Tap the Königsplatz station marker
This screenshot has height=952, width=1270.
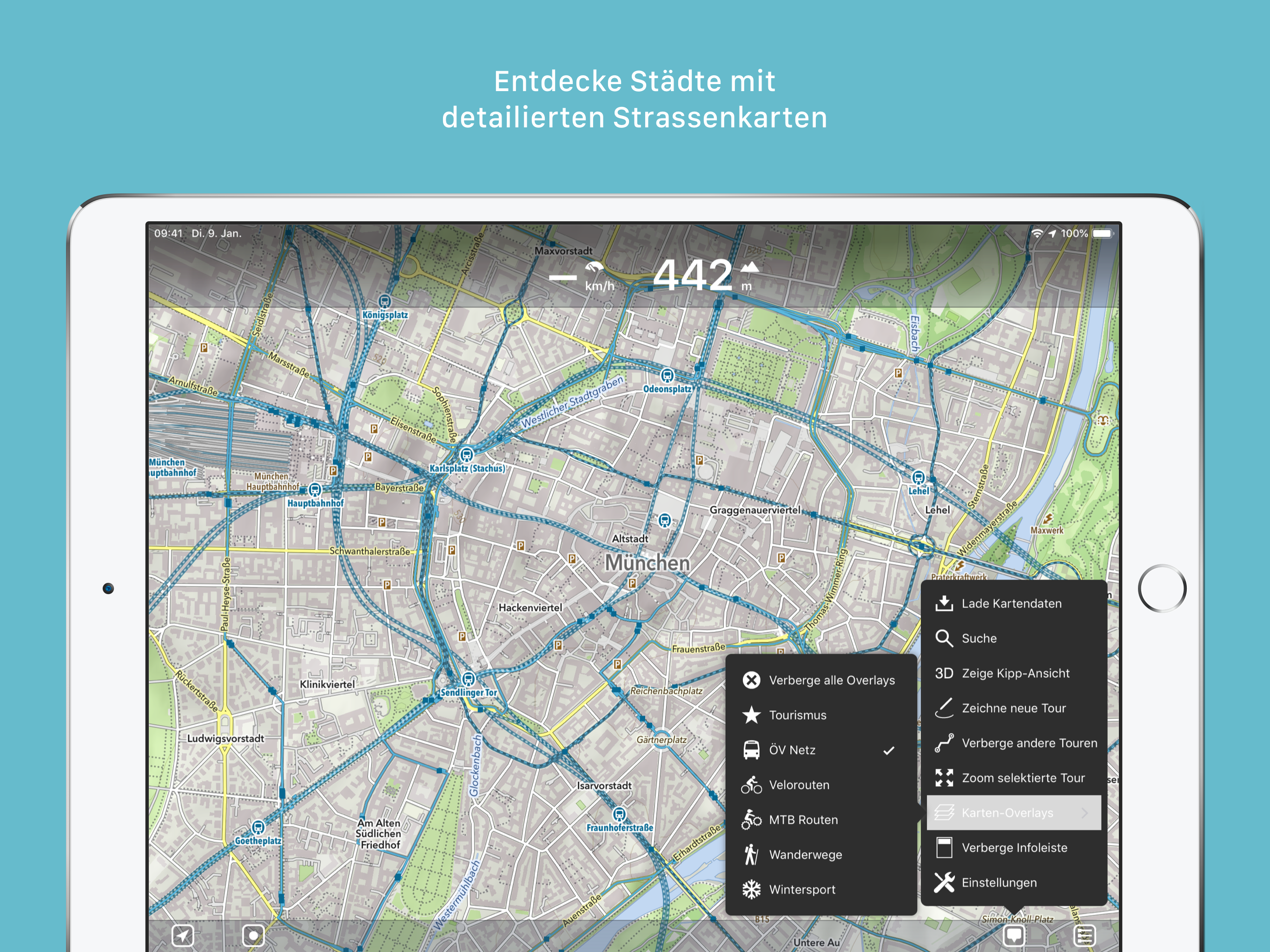pos(385,301)
